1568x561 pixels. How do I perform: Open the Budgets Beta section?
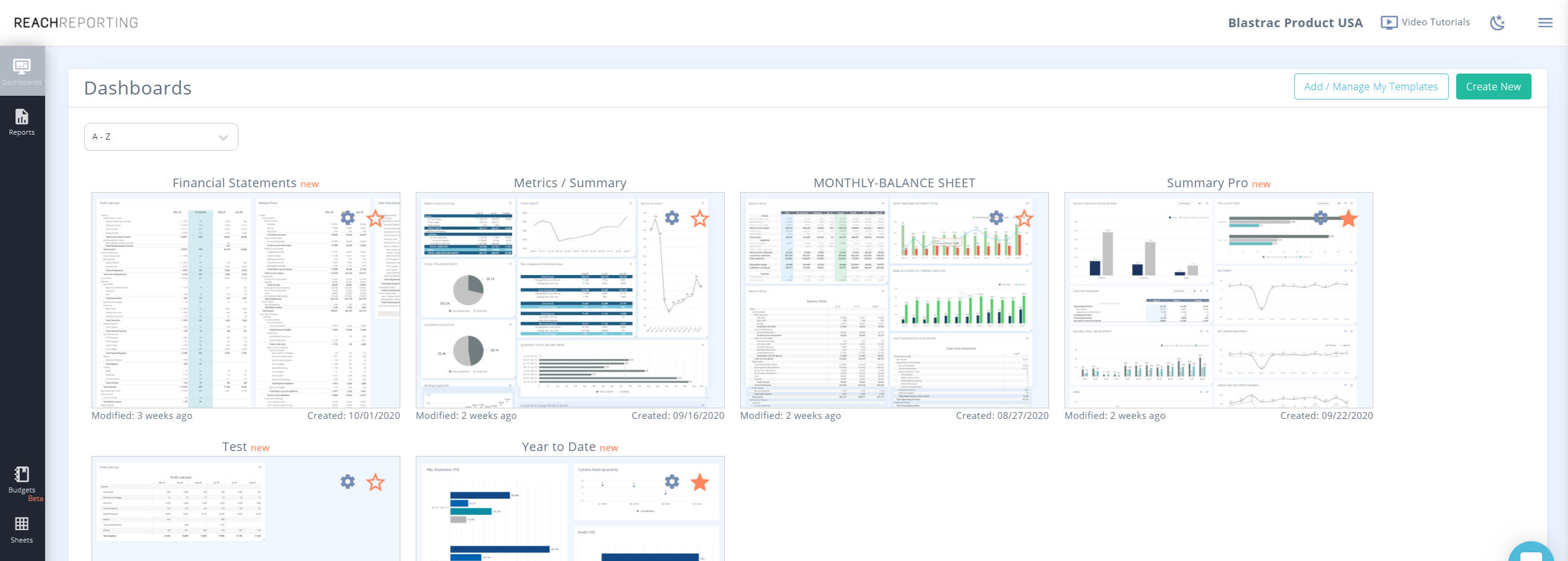tap(22, 482)
